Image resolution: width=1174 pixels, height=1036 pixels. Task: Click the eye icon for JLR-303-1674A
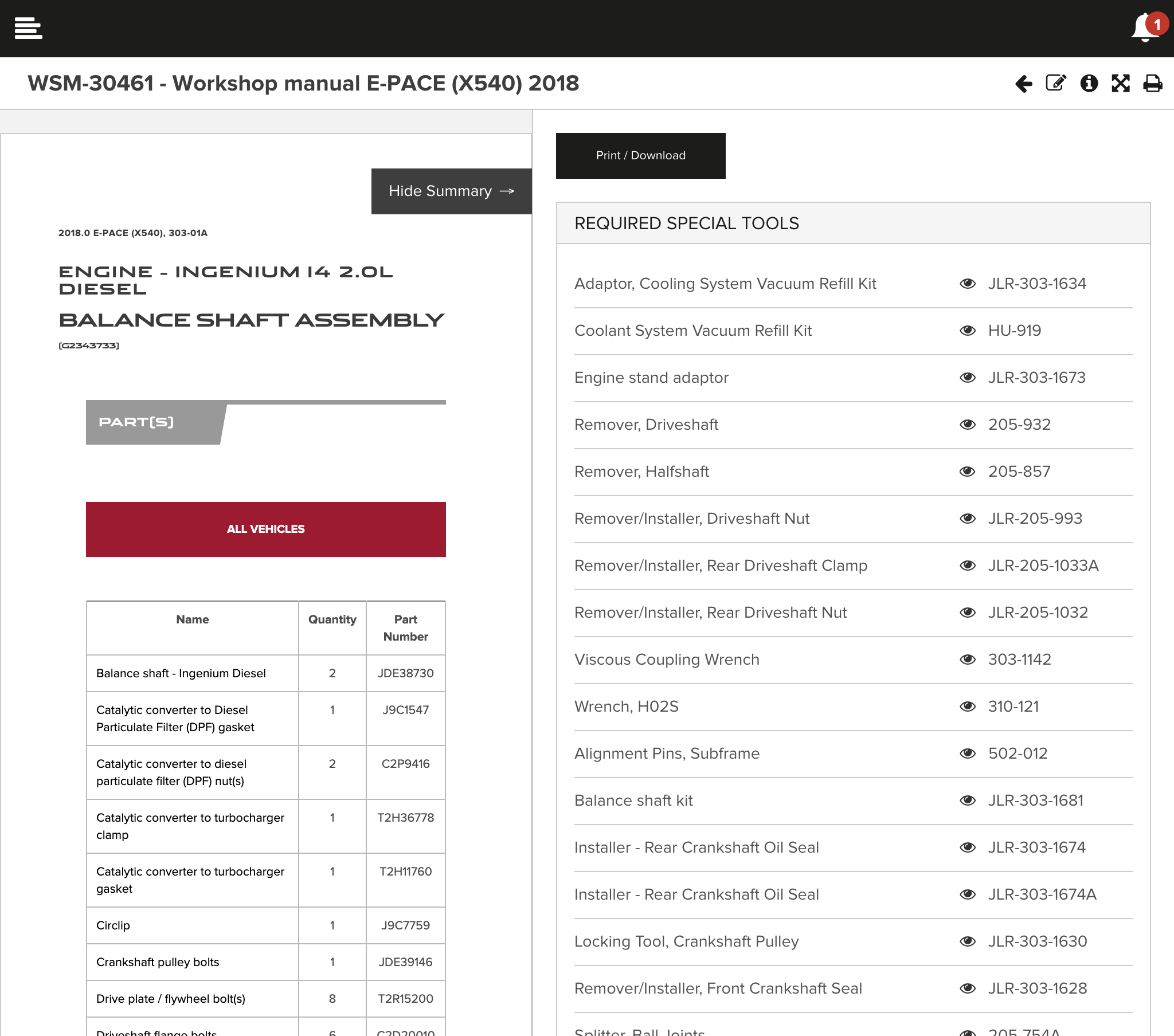[x=968, y=895]
